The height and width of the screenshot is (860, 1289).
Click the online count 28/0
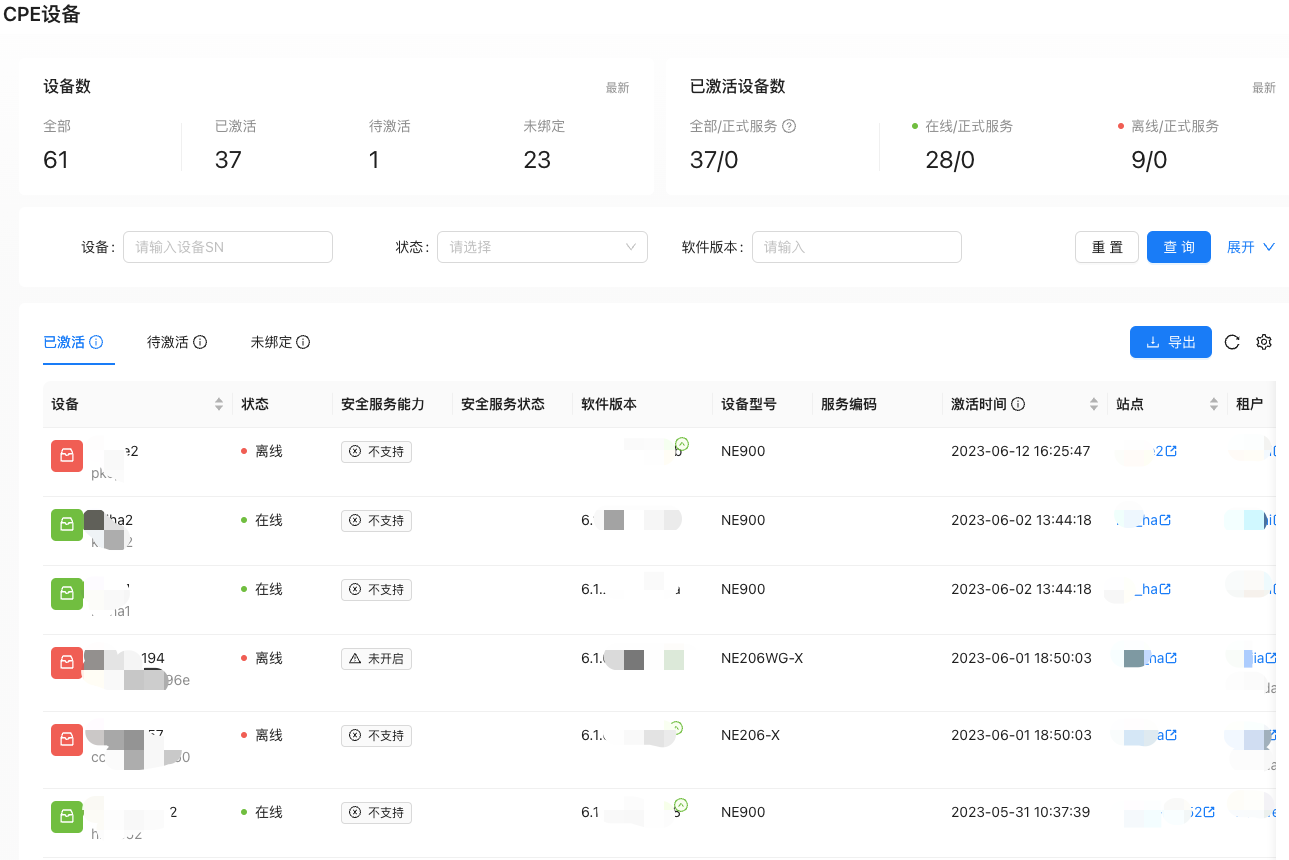[950, 160]
